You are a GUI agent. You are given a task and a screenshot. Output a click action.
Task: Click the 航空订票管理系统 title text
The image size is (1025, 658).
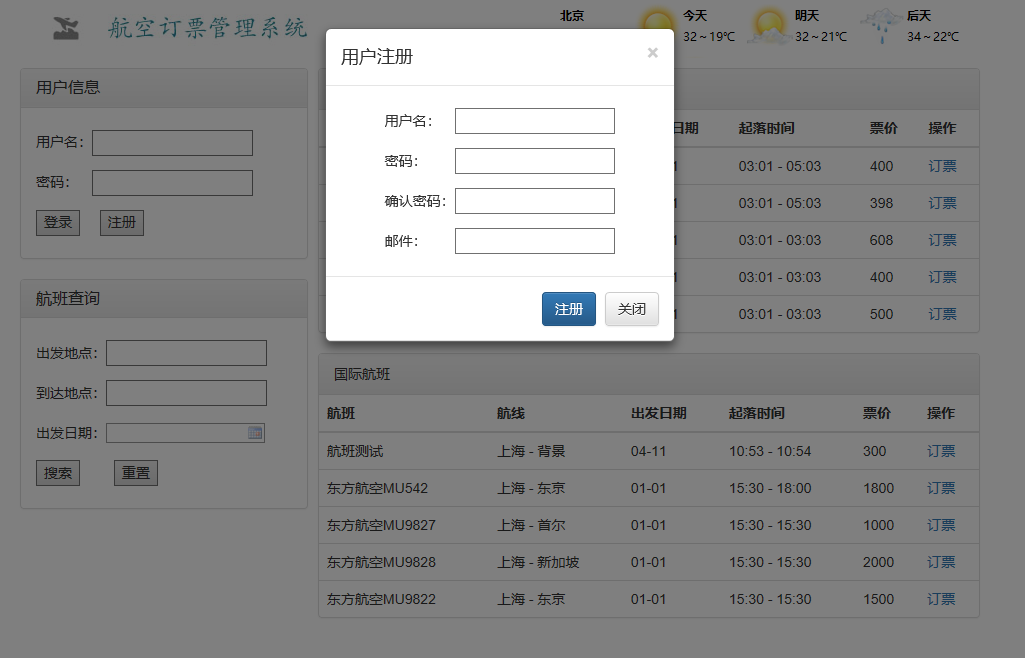click(x=207, y=28)
